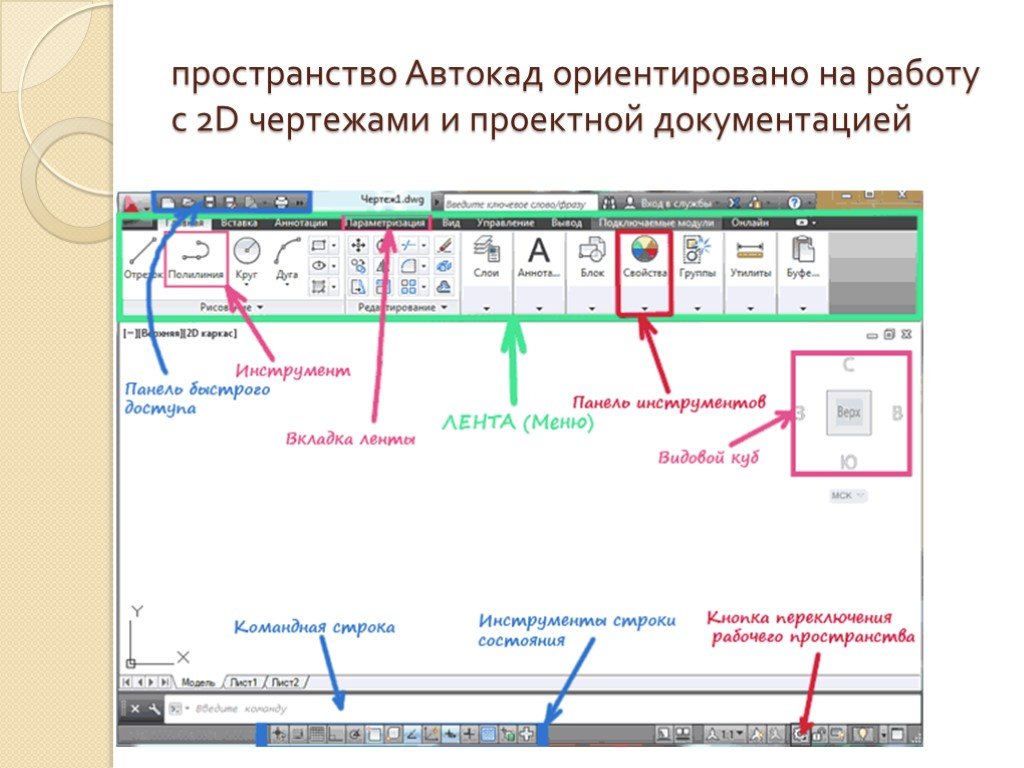Select the Rectangle tool in Рисование panel

click(x=319, y=246)
